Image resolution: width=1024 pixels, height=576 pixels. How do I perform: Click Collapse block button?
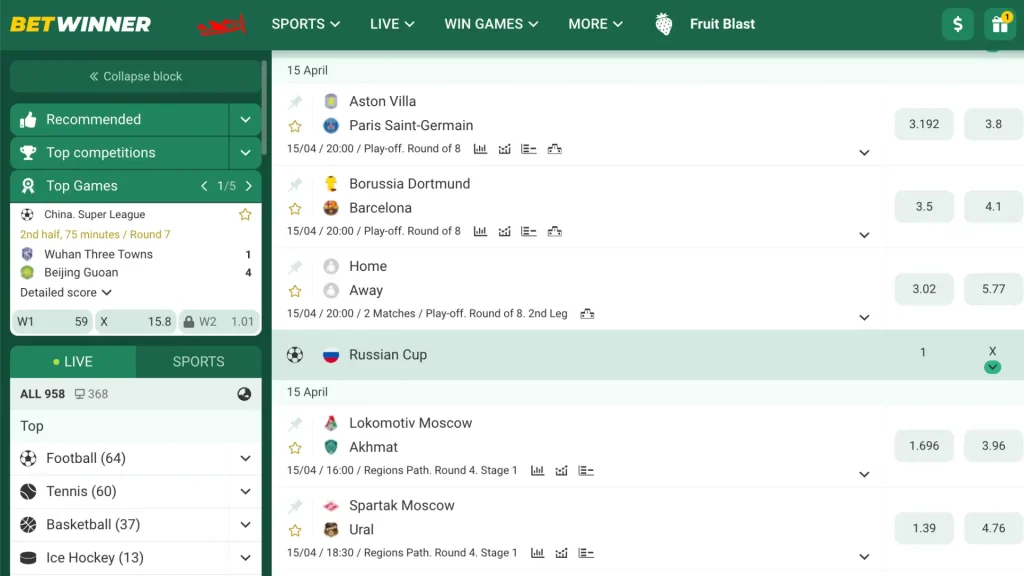pos(135,76)
